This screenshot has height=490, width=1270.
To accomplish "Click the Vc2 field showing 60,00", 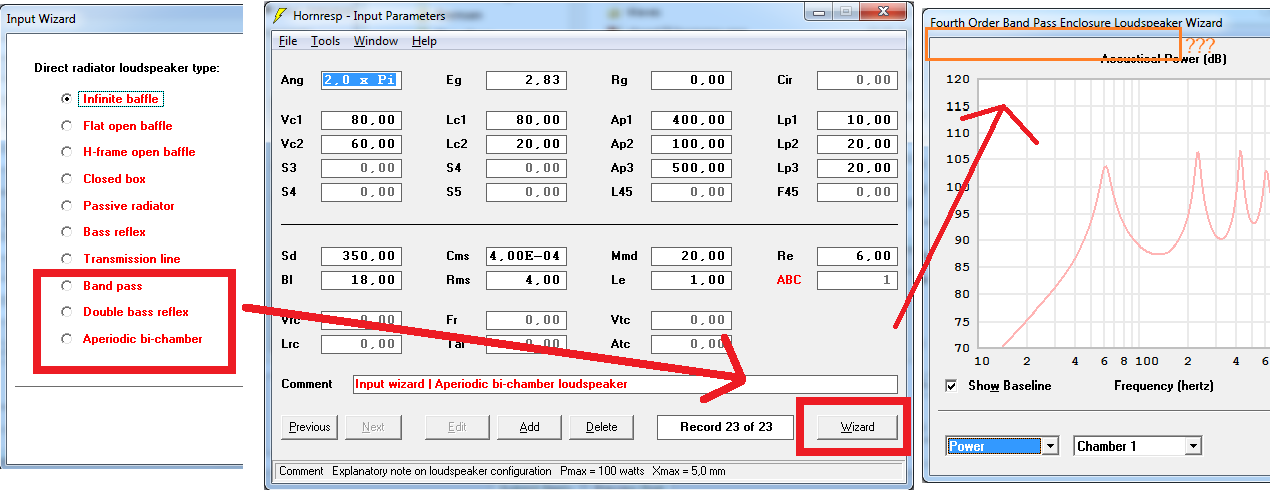I will [x=361, y=144].
